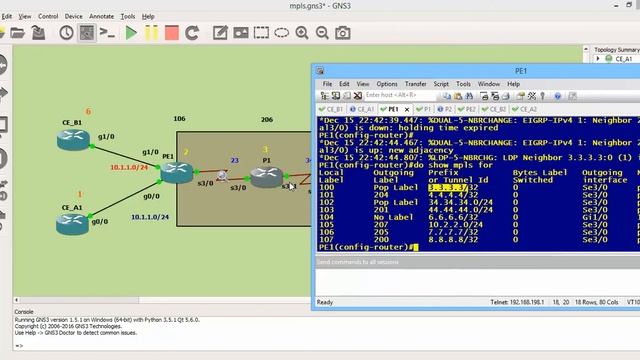Screen dimensions: 640x360
Task: Open Tools menu in terminal window
Action: (463, 84)
